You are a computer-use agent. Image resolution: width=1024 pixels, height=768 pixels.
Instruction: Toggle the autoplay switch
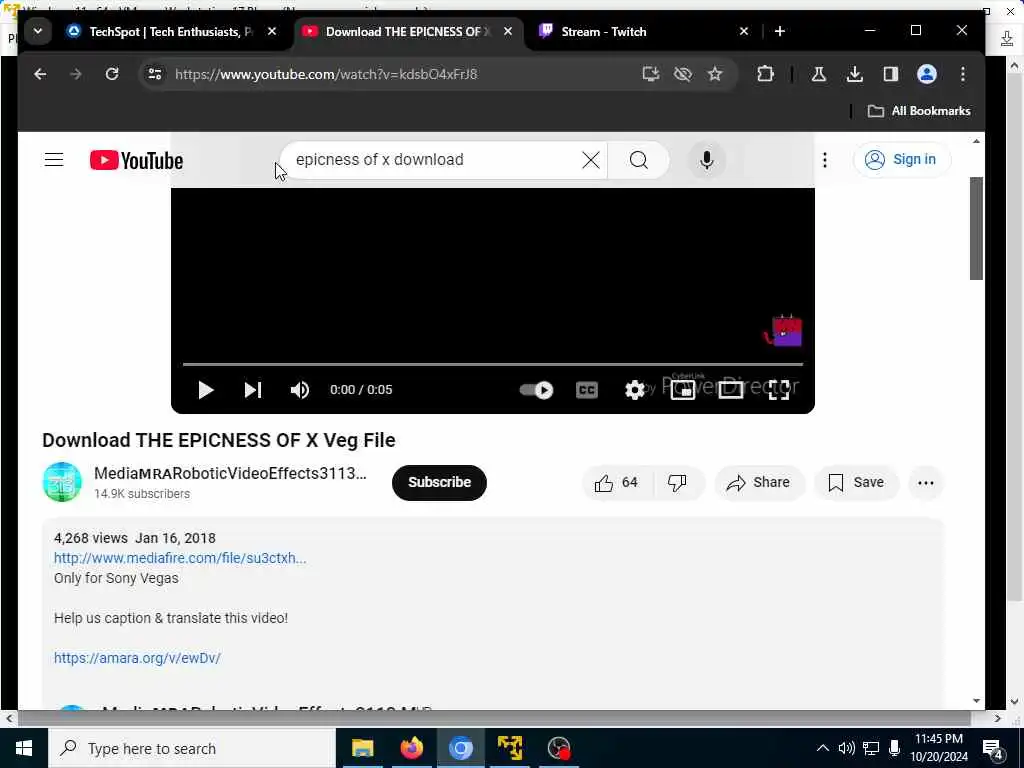click(x=536, y=390)
